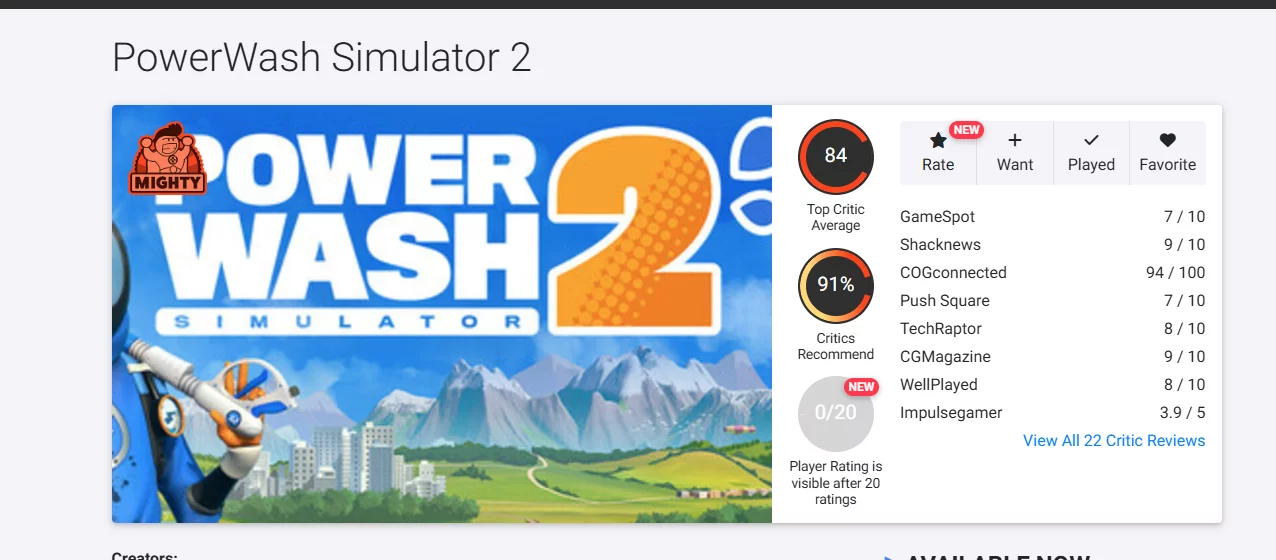Click the Mighty badge icon on banner
Image resolution: width=1276 pixels, height=560 pixels.
[167, 158]
